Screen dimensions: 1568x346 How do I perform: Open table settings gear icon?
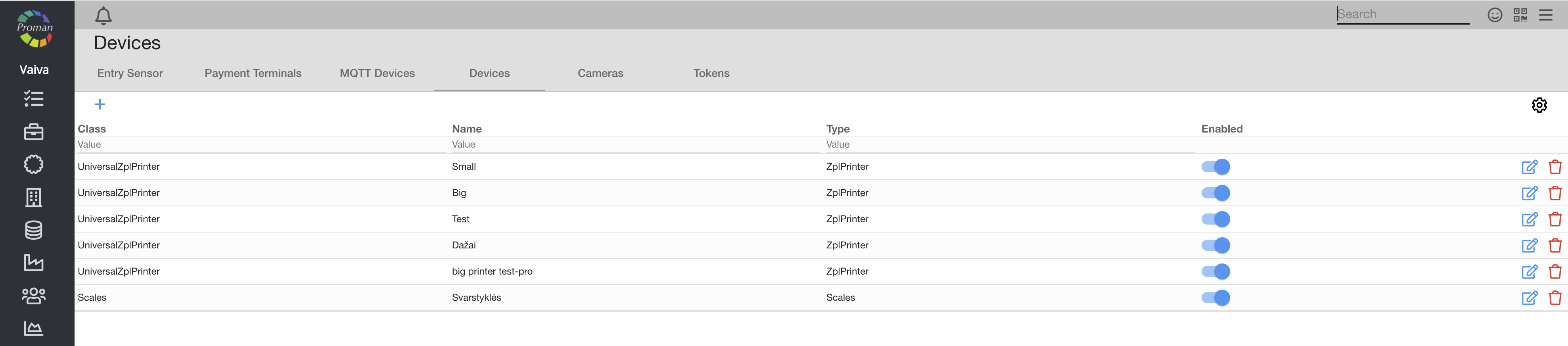(1539, 105)
